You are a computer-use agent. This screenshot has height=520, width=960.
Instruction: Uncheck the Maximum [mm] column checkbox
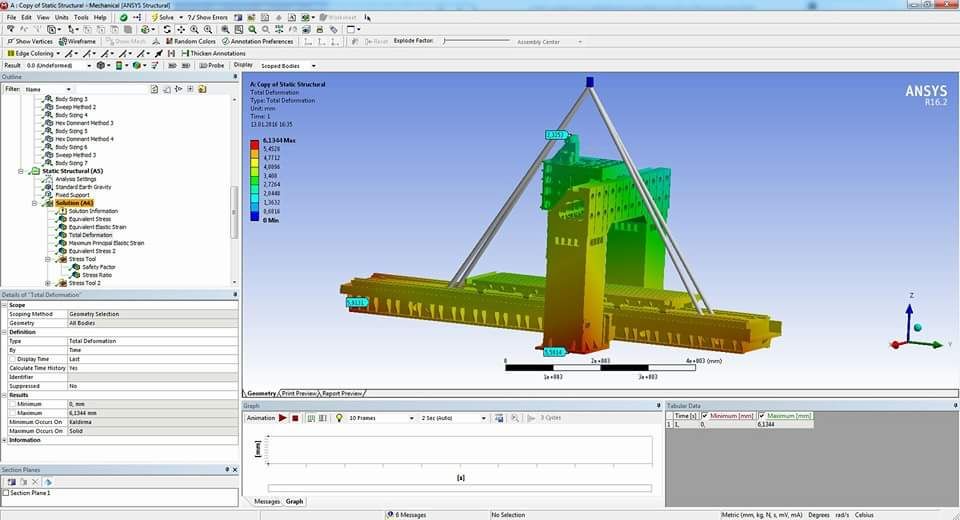763,416
